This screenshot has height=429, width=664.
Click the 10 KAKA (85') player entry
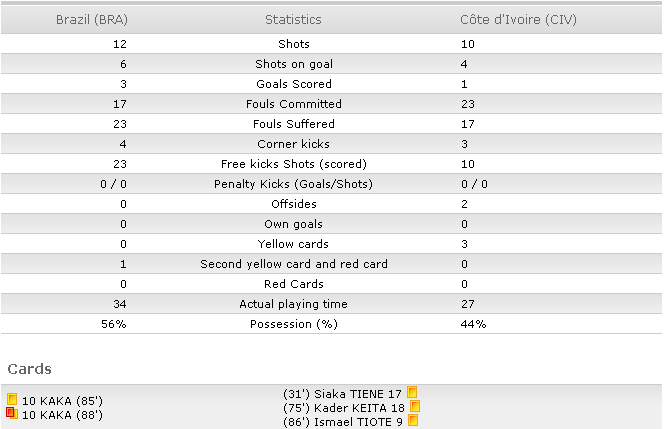62,401
